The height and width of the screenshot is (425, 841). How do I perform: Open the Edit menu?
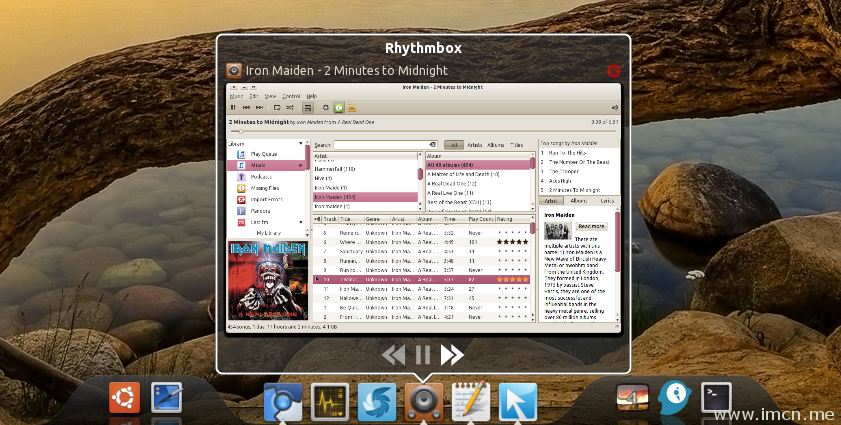254,96
